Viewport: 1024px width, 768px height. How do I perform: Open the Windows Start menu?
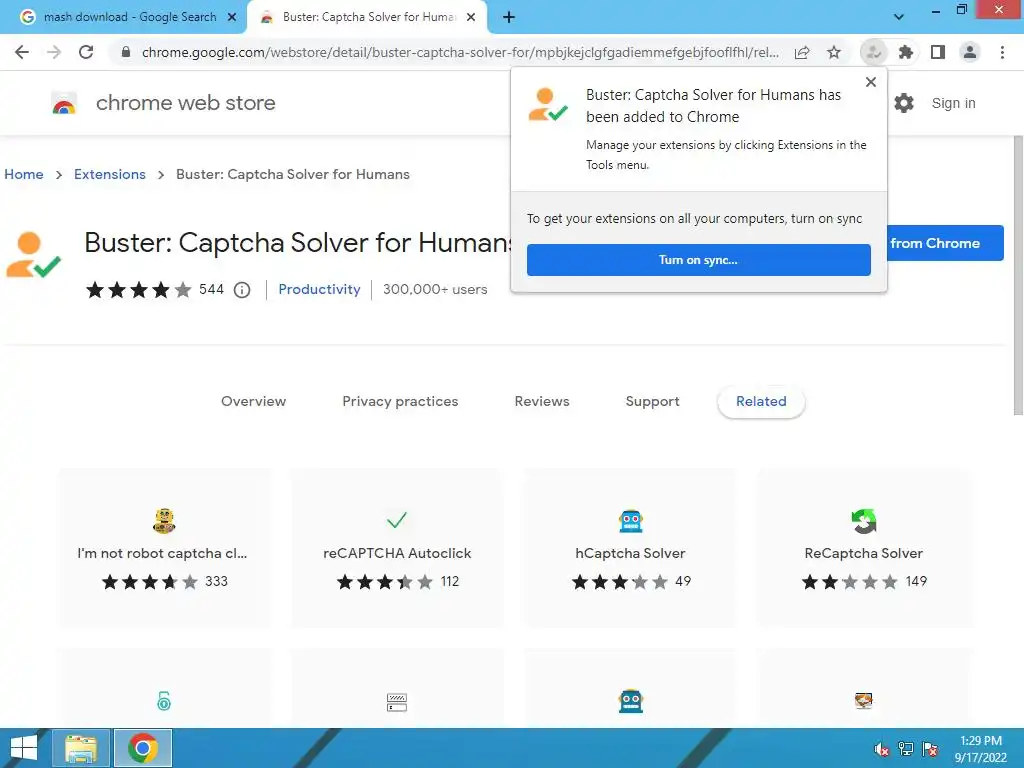click(x=24, y=748)
